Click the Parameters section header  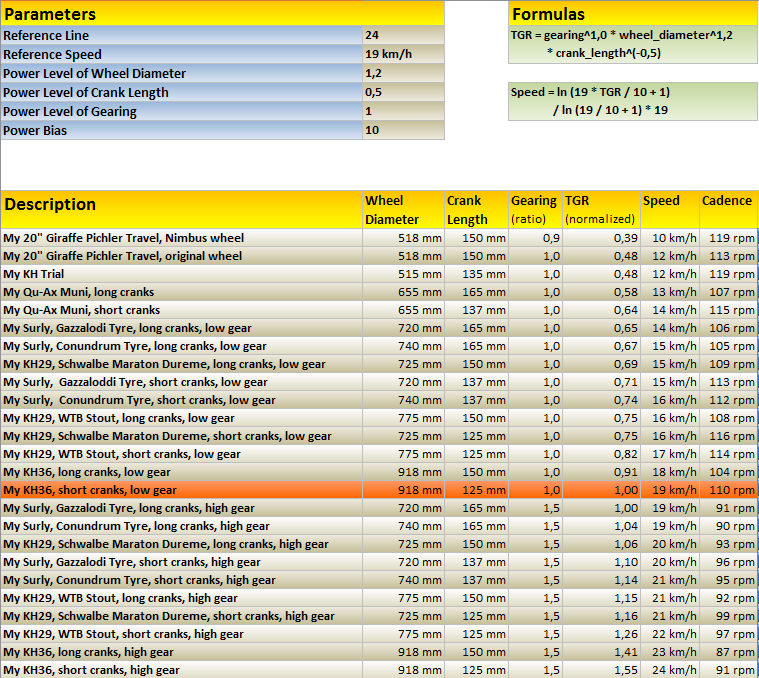coord(222,14)
